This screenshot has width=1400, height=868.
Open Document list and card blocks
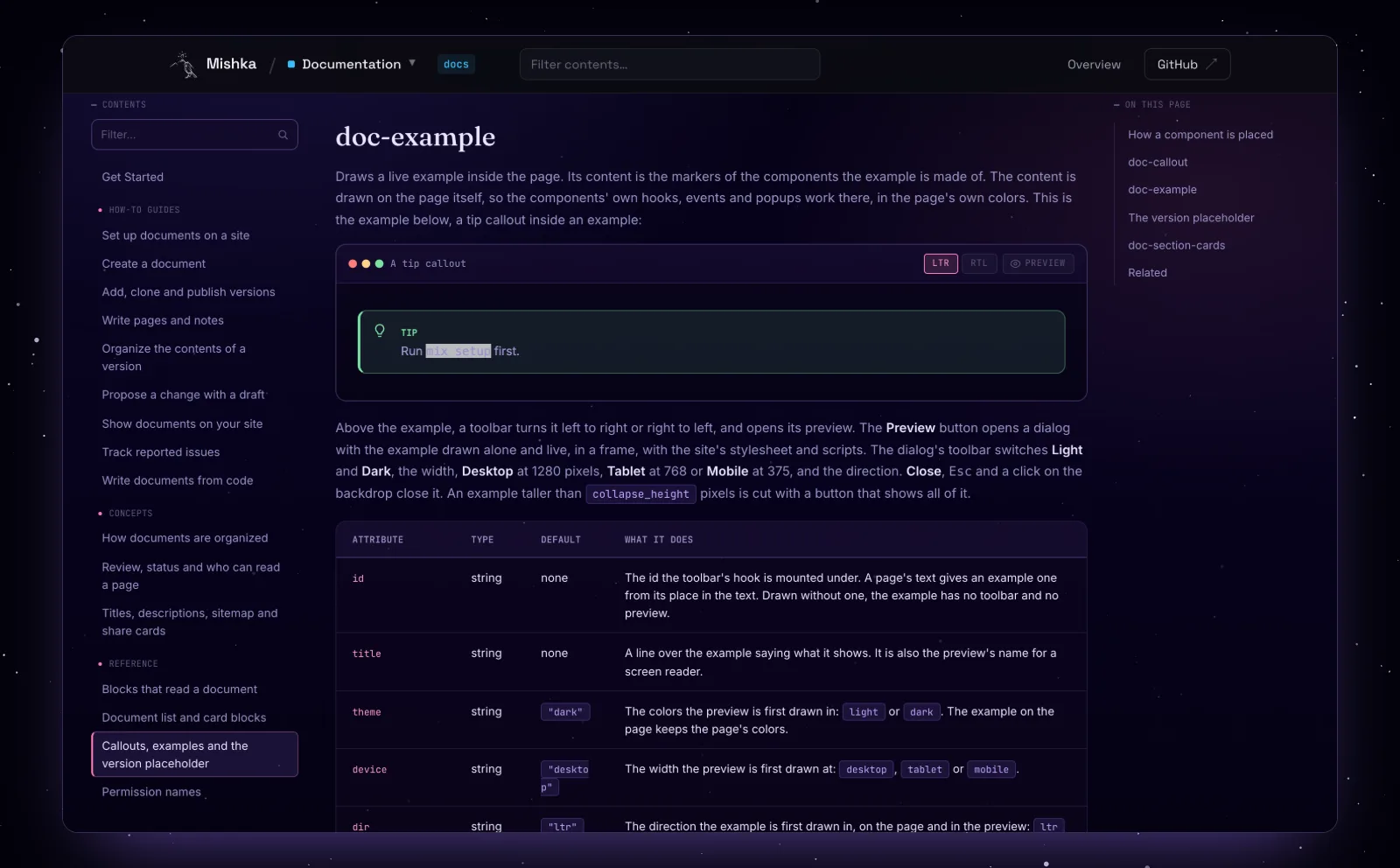[x=184, y=717]
